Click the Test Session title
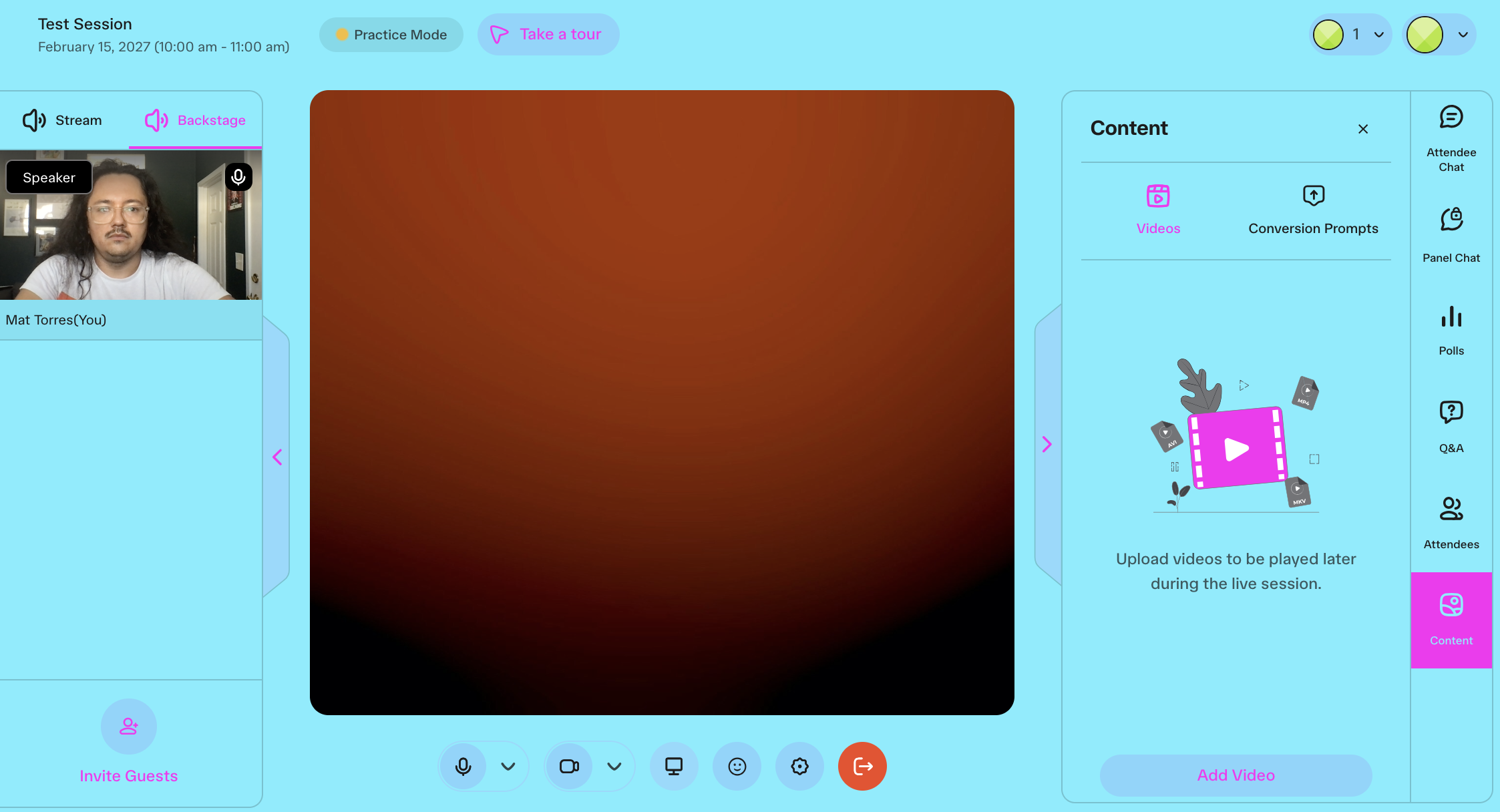The image size is (1500, 812). coord(85,24)
